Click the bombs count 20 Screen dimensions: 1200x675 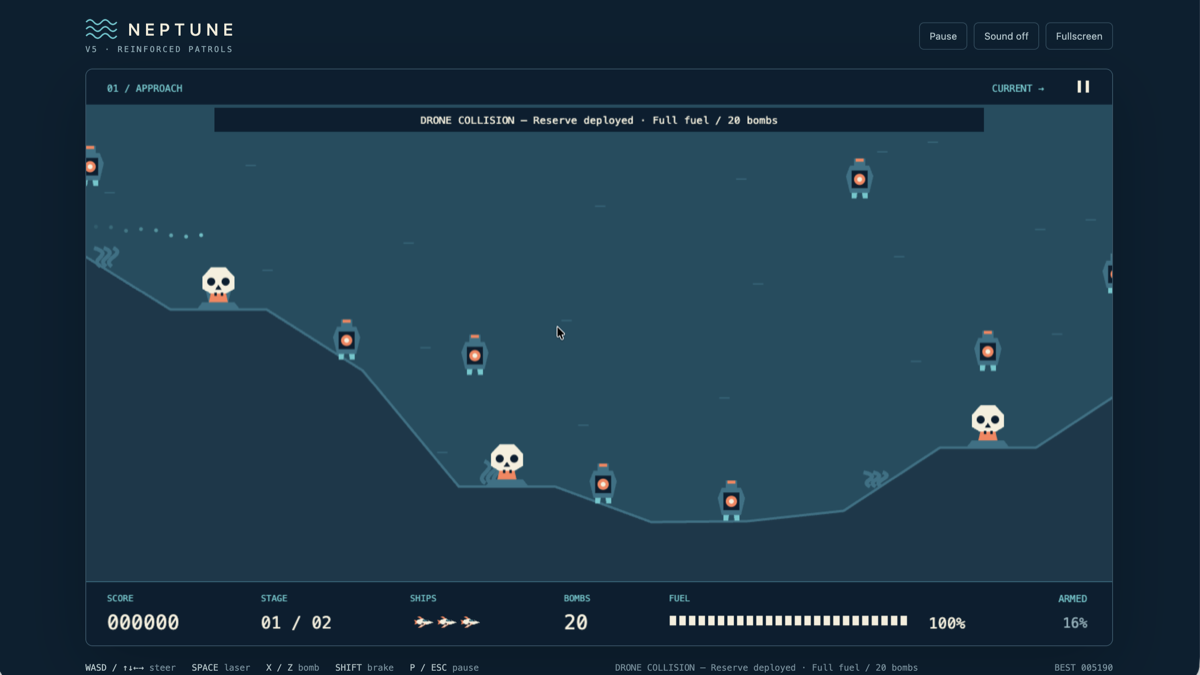pos(576,622)
